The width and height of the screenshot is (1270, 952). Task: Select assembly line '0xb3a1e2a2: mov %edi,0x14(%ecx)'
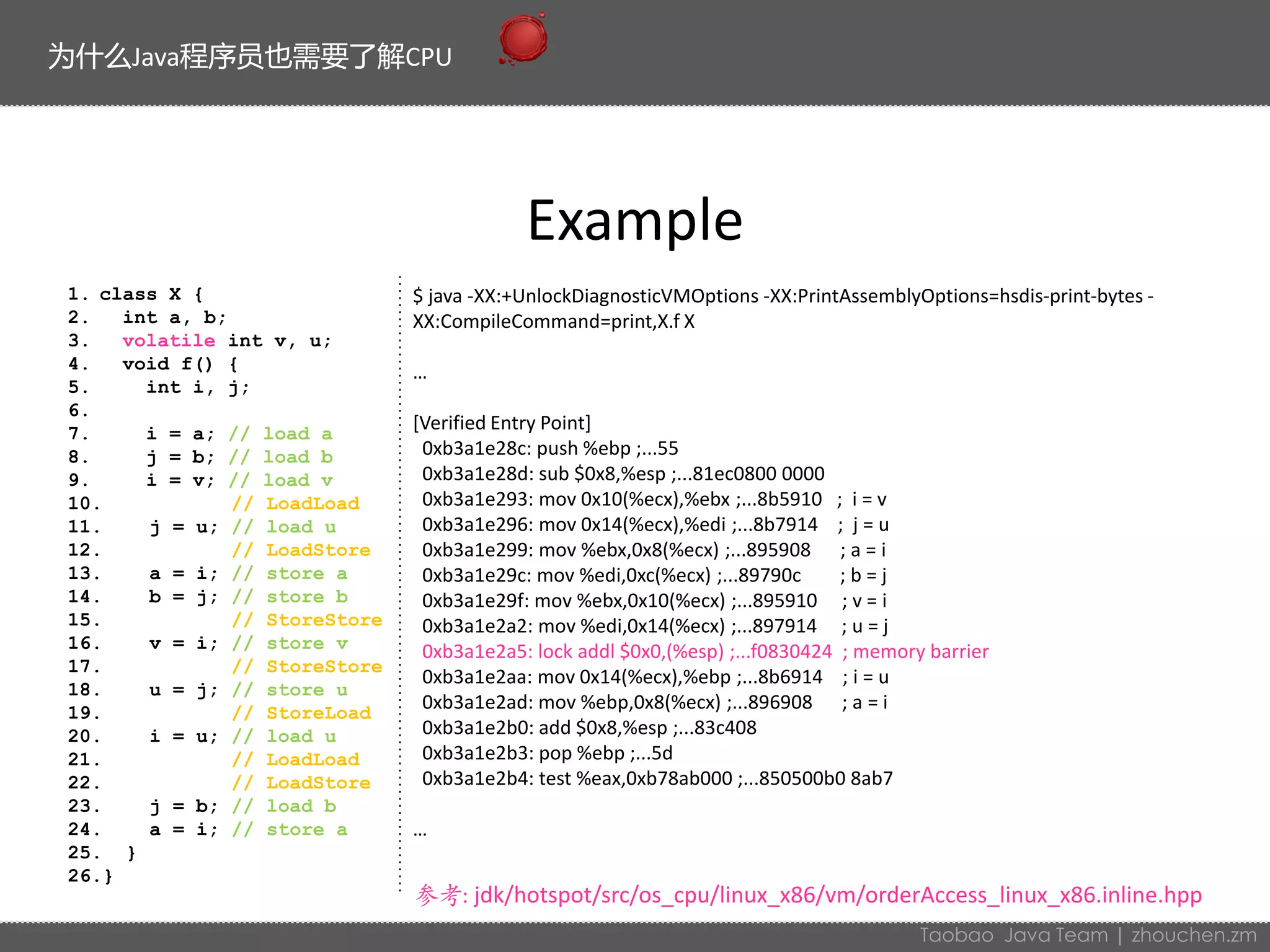pos(655,627)
